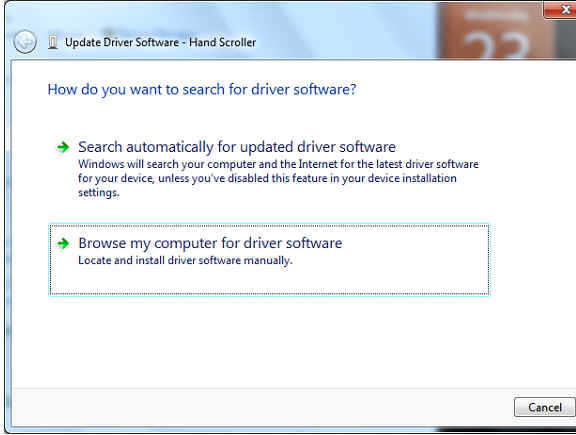Image resolution: width=576 pixels, height=435 pixels.
Task: Click the 'for your device, unless you've disabled' line
Action: 267,178
